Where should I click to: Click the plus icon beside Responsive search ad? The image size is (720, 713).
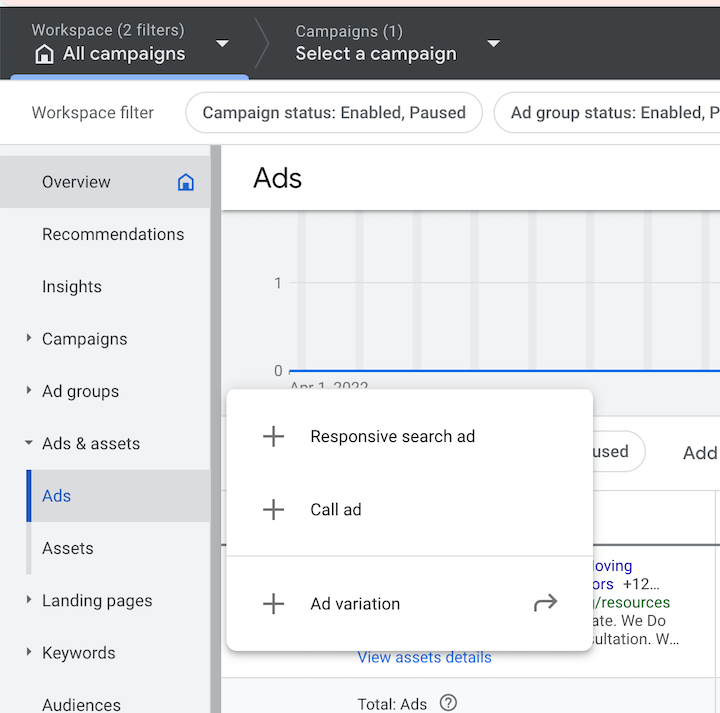point(273,437)
